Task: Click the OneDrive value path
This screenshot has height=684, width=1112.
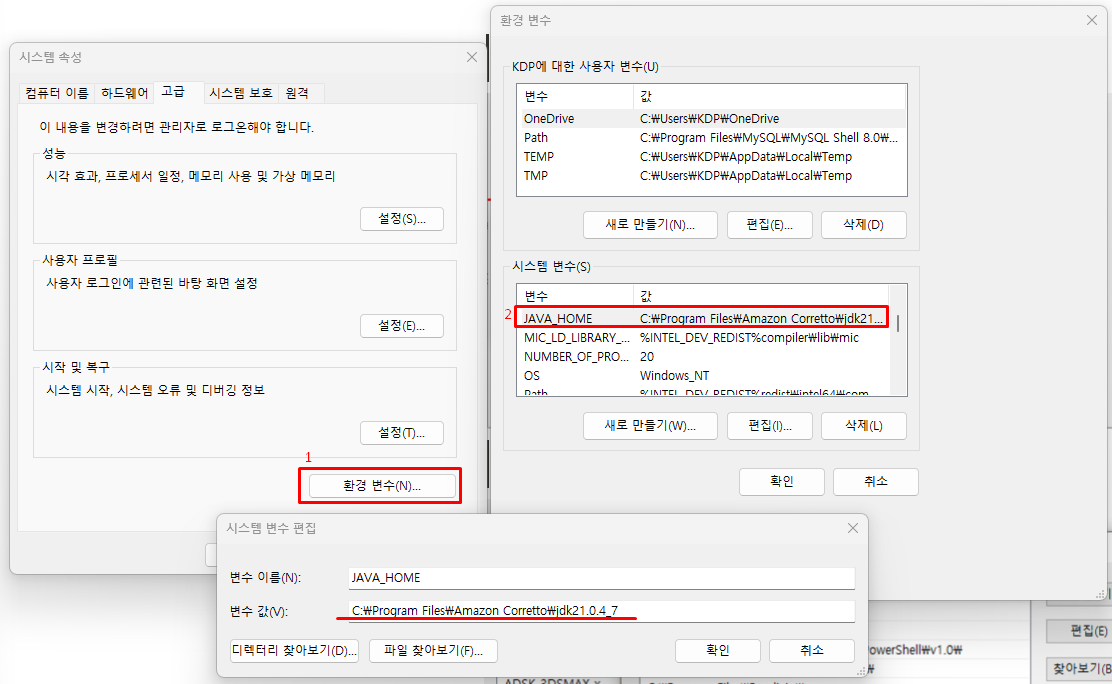Action: 709,118
